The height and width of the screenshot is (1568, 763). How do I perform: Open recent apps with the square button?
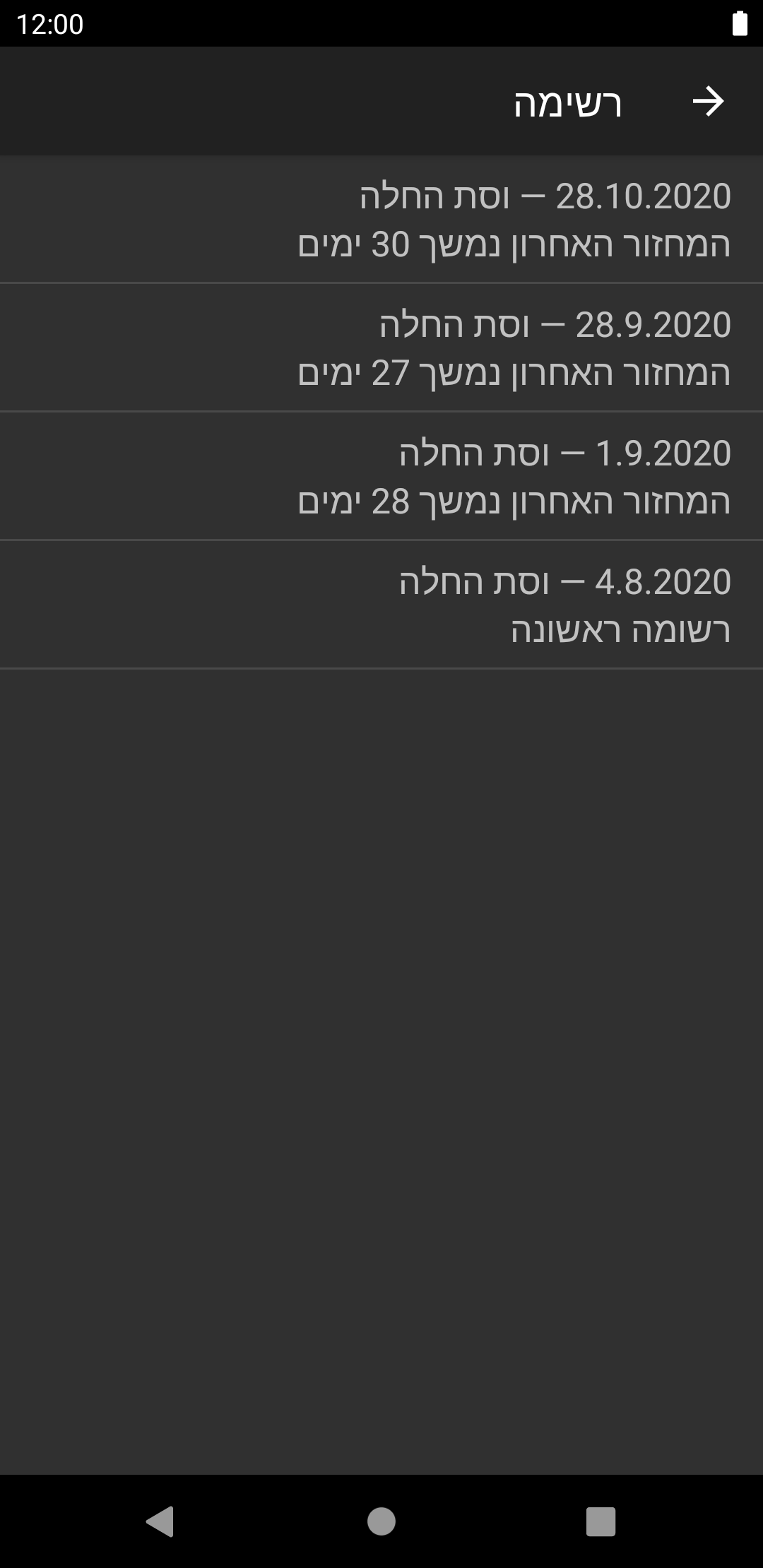601,1521
